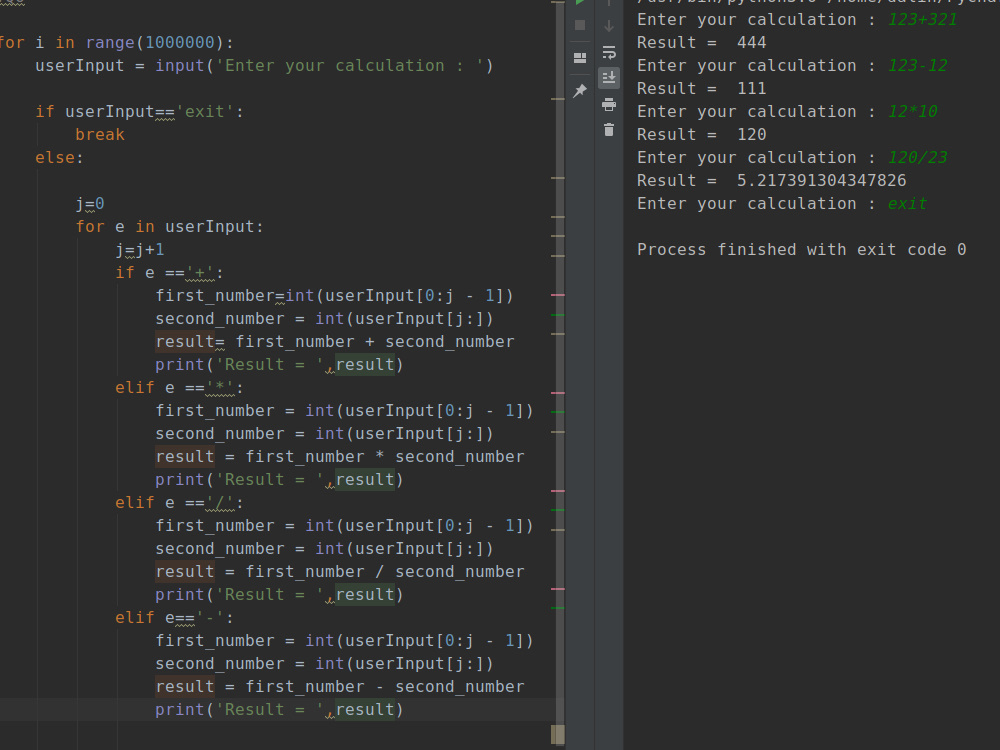Click console input '123+321'
The image size is (1000, 750).
pos(923,20)
